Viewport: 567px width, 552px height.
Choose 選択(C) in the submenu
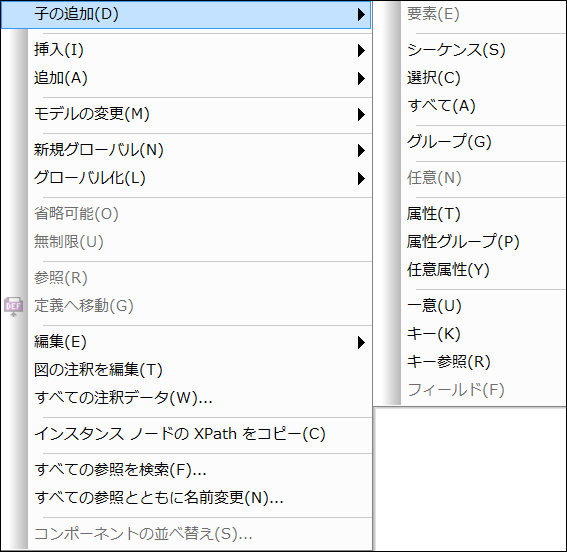coord(470,78)
